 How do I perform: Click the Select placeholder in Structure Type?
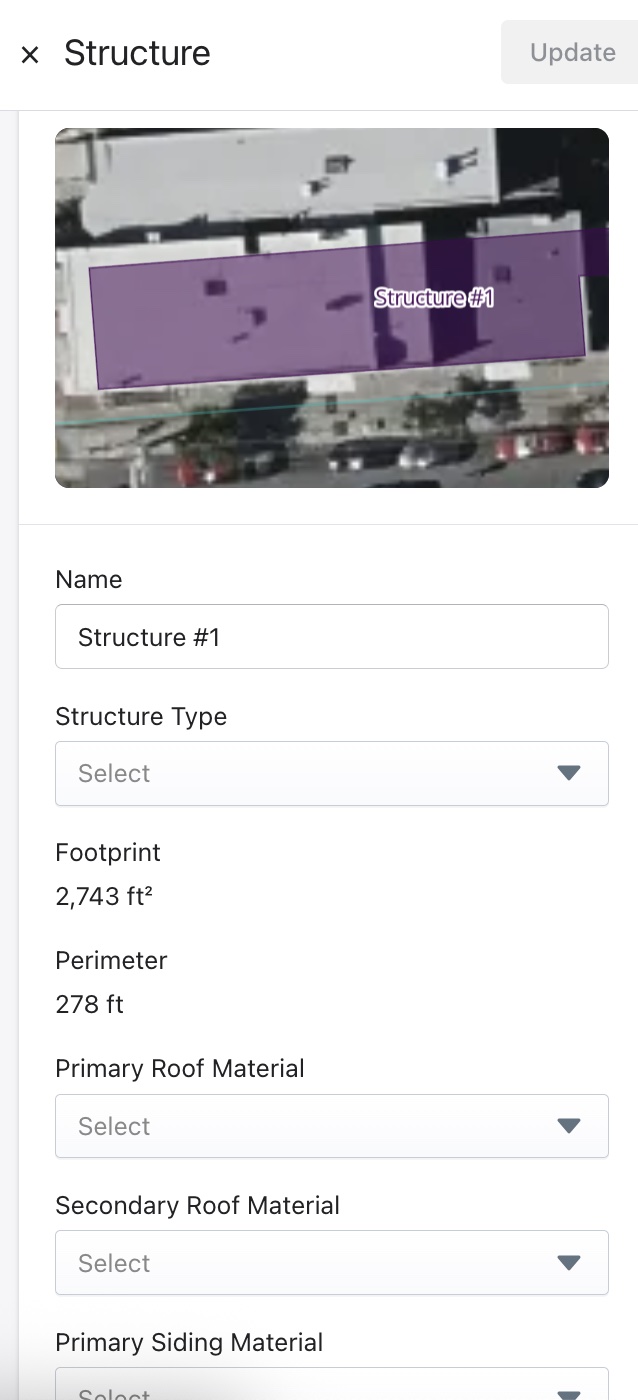click(x=114, y=773)
